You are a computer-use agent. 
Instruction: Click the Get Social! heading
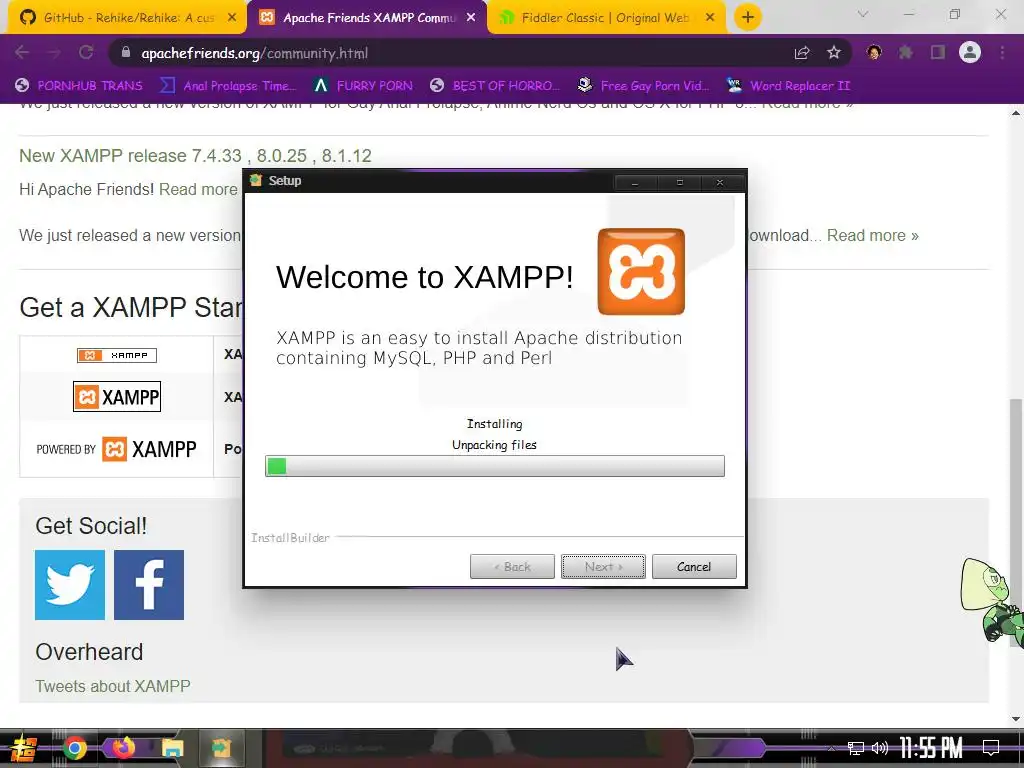(91, 526)
